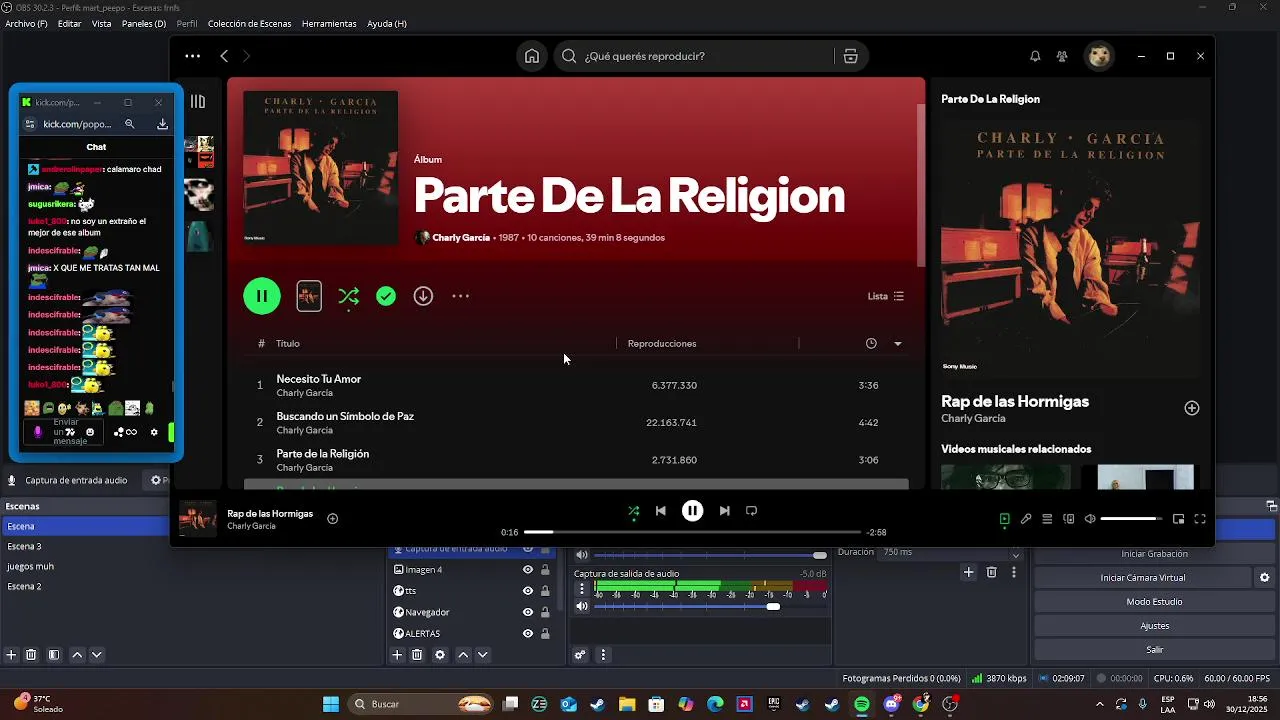Toggle Now Playing view icon
The width and height of the screenshot is (1280, 720).
pyautogui.click(x=1004, y=519)
